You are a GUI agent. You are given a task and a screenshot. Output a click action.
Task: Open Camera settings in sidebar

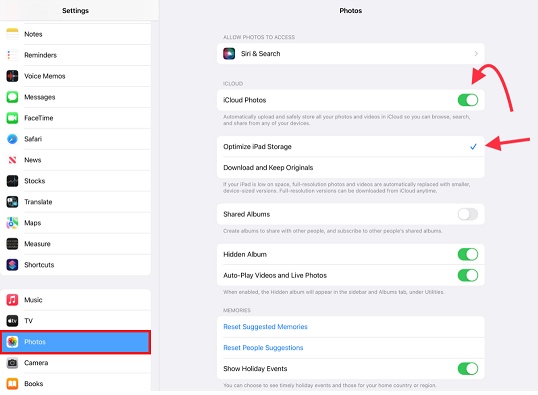(75, 363)
